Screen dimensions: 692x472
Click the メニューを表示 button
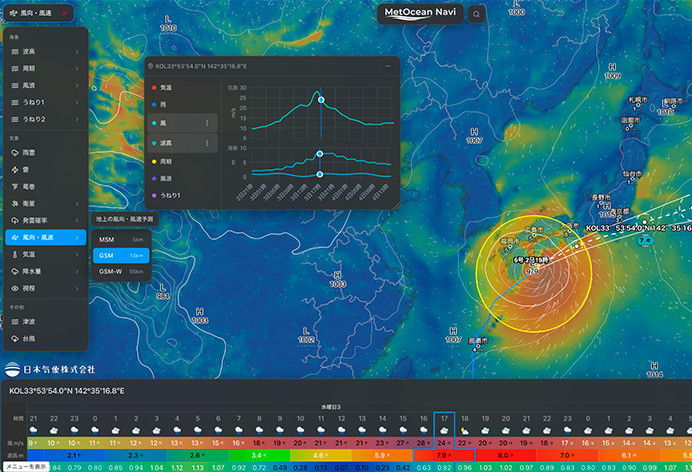[x=26, y=467]
